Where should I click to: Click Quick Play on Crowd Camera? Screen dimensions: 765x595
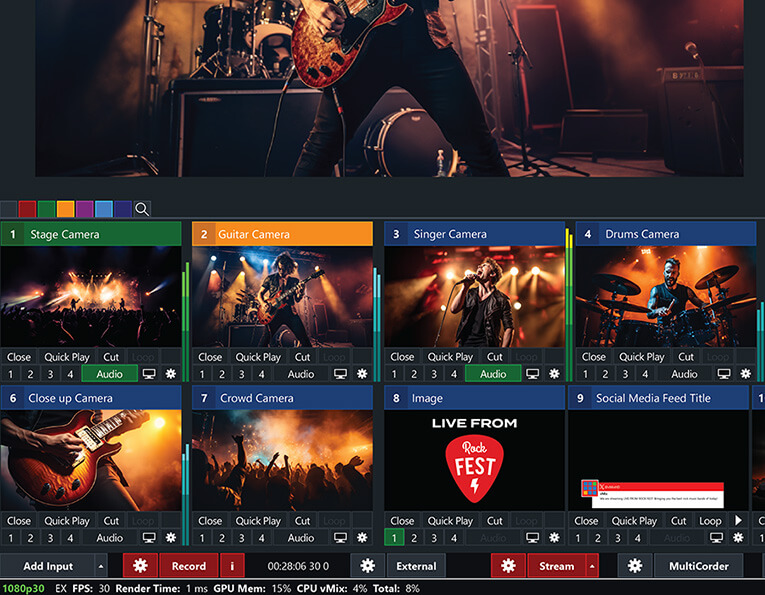click(258, 520)
